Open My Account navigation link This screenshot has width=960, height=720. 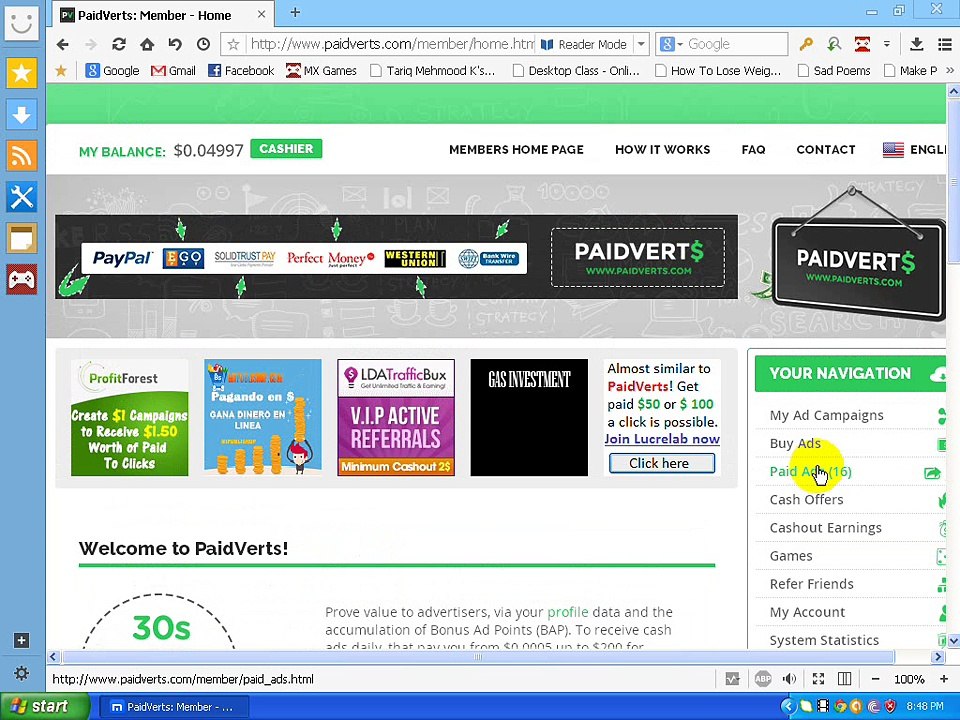coord(807,612)
